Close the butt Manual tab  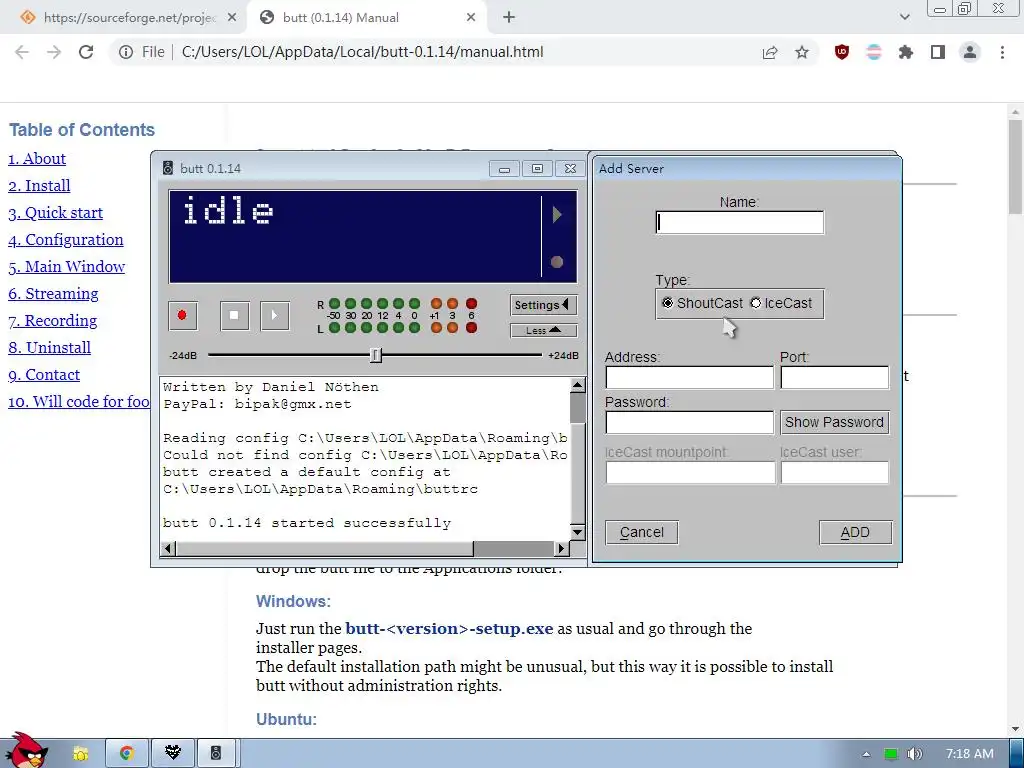471,18
